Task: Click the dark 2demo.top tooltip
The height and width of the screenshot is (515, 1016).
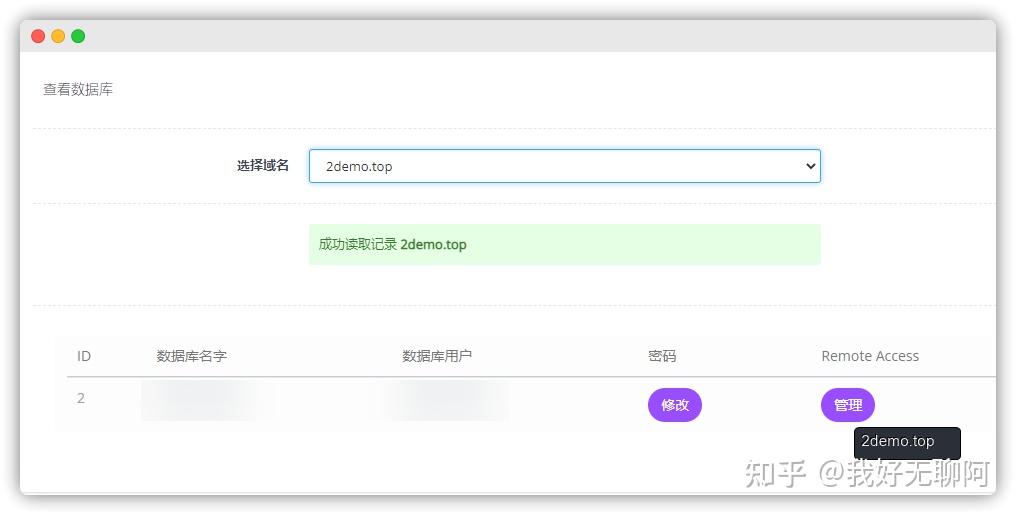Action: [x=907, y=443]
